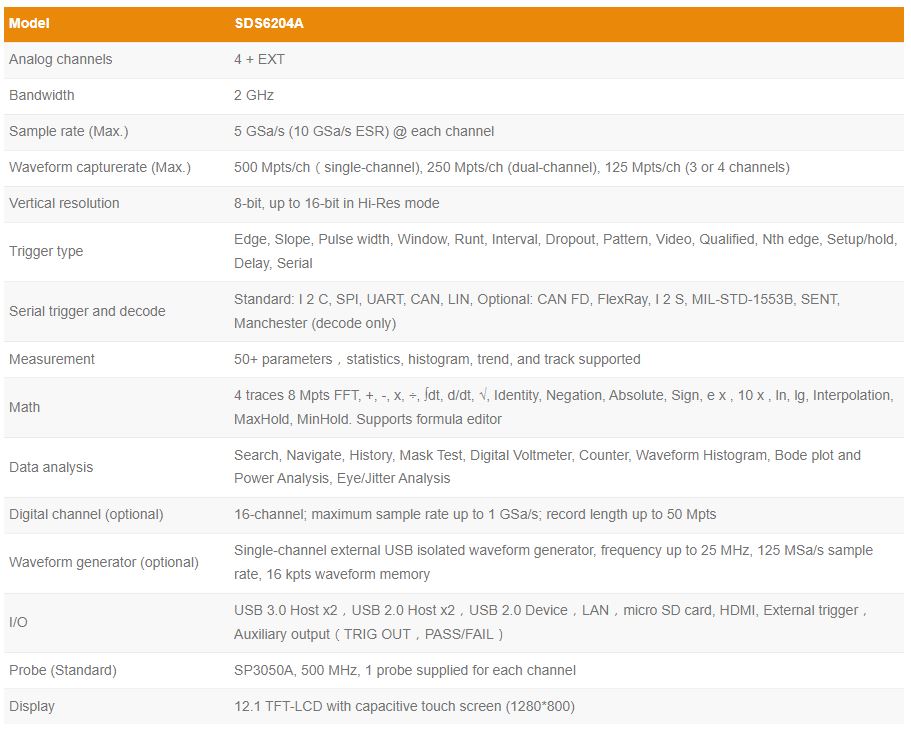Click the '2 GHz' bandwidth value
Image resolution: width=911 pixels, height=731 pixels.
[254, 95]
